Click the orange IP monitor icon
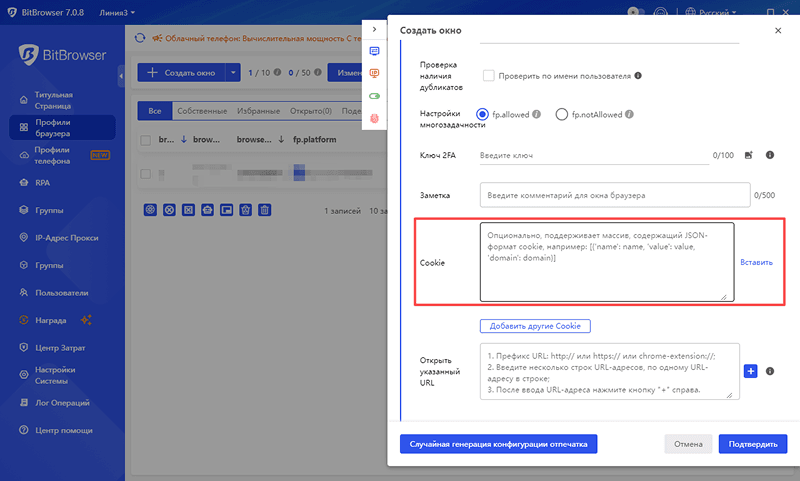 (x=375, y=73)
